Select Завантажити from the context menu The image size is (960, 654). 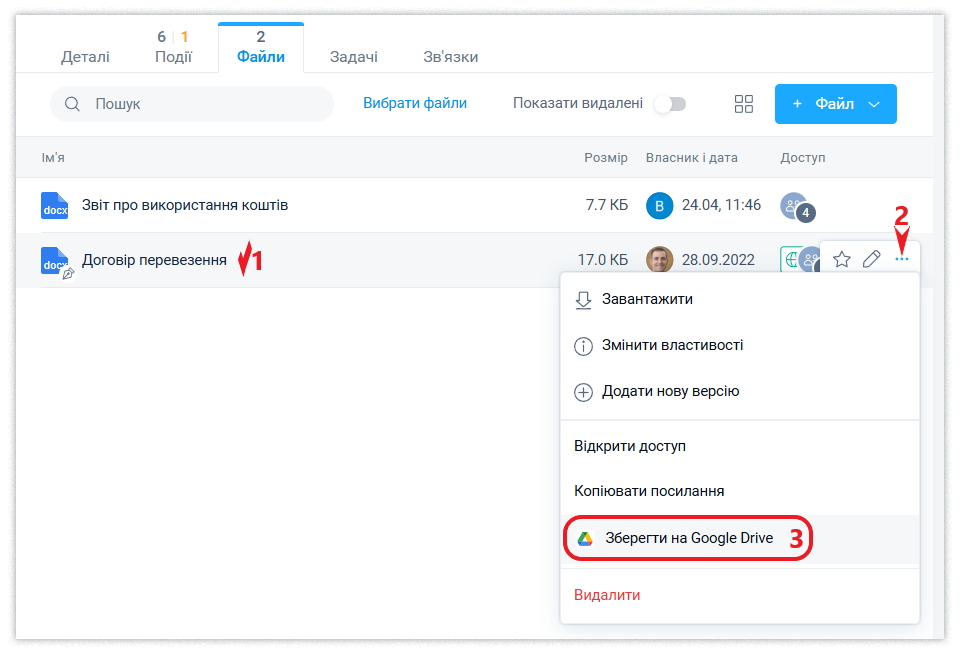[647, 299]
